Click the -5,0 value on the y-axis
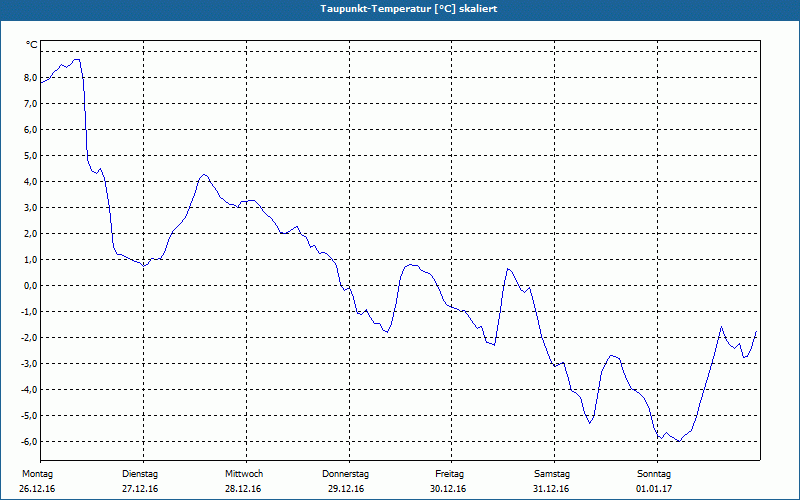 click(x=29, y=416)
